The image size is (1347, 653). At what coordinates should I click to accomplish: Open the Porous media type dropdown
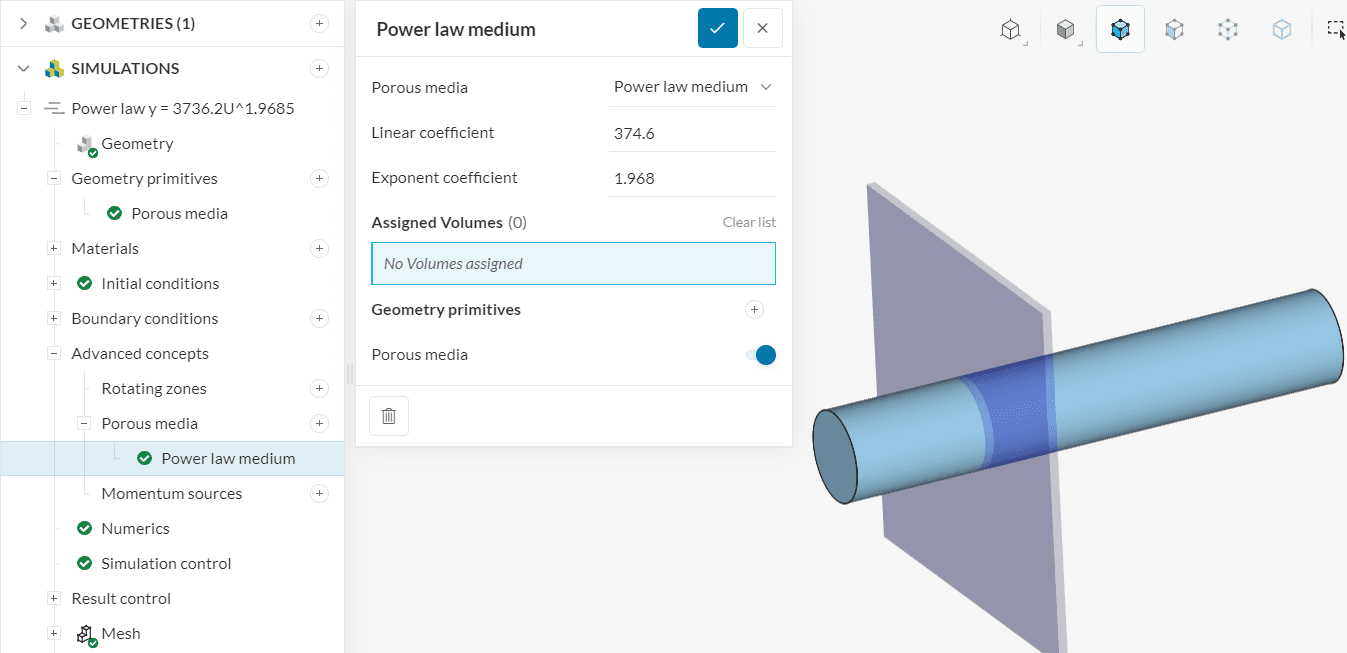pos(692,87)
